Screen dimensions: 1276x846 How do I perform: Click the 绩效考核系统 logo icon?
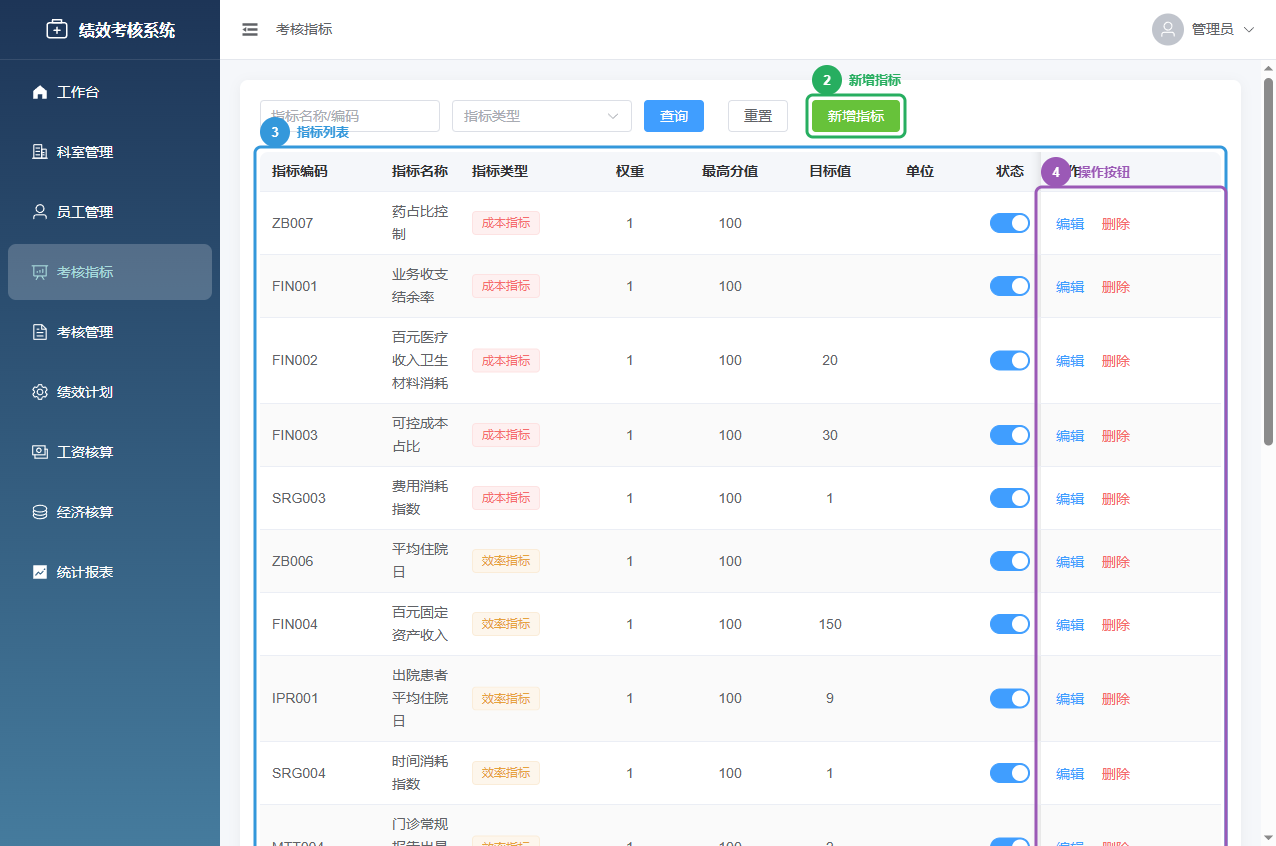pos(57,29)
